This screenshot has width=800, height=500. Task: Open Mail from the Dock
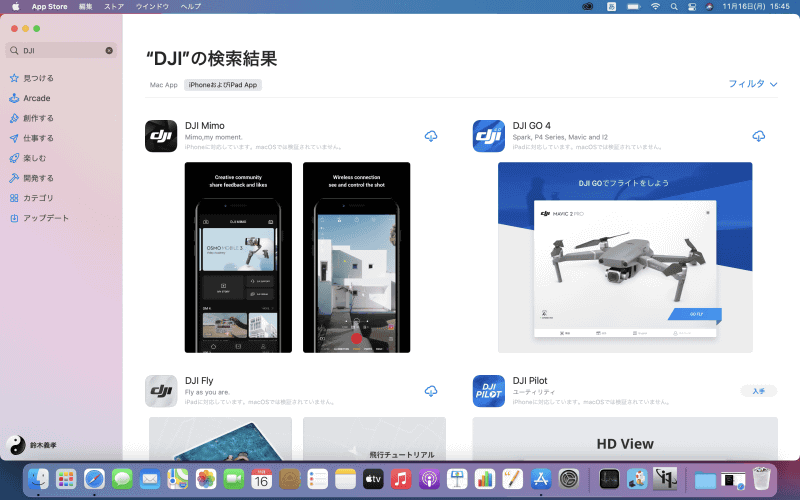pos(150,479)
